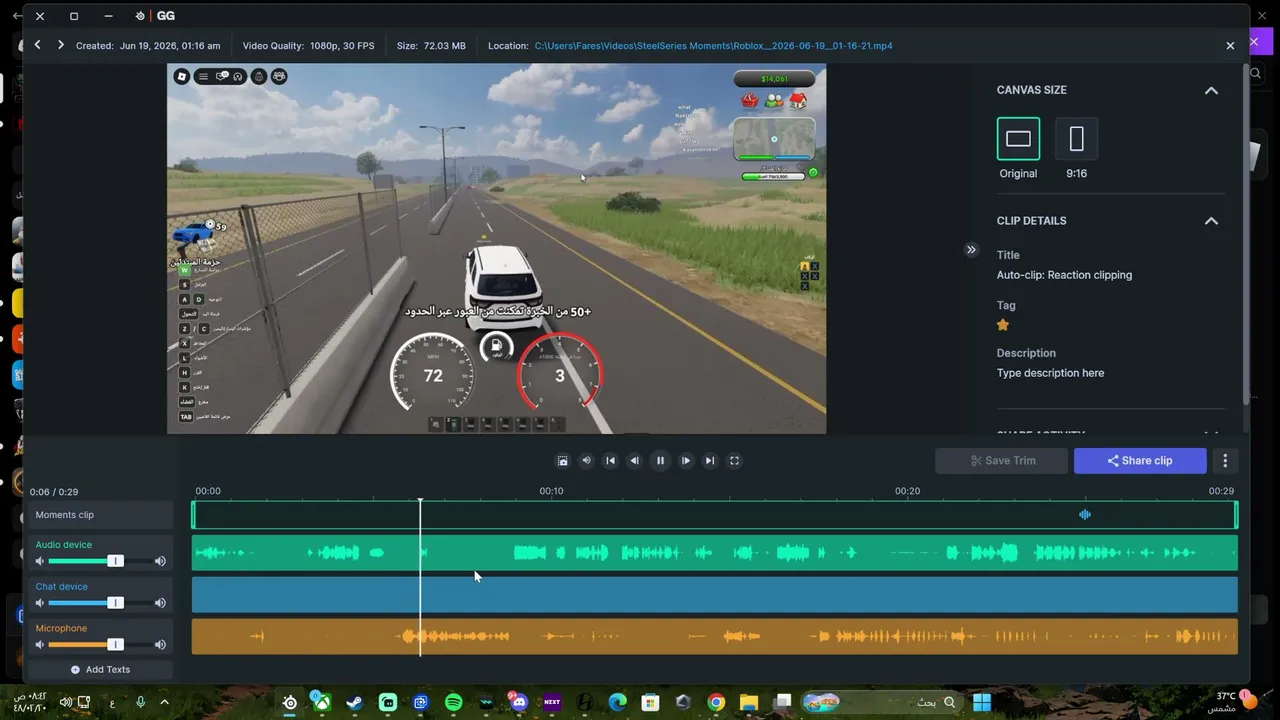The height and width of the screenshot is (720, 1280).
Task: Open Google Chrome from the taskbar
Action: (716, 702)
